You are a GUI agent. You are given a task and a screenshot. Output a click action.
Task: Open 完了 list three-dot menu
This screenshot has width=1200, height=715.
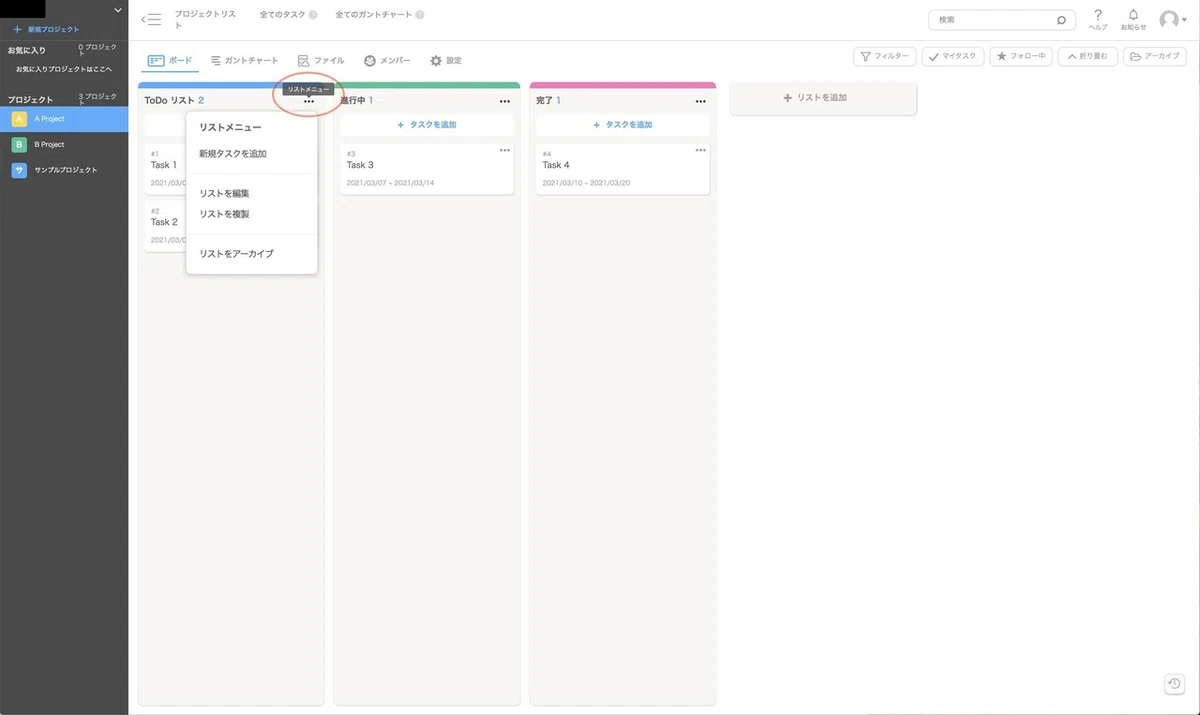pyautogui.click(x=701, y=101)
